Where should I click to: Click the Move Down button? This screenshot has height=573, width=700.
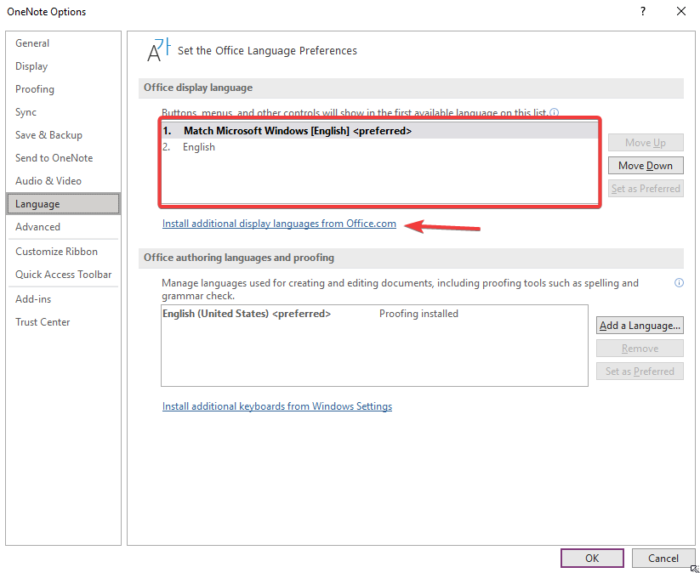coord(646,166)
